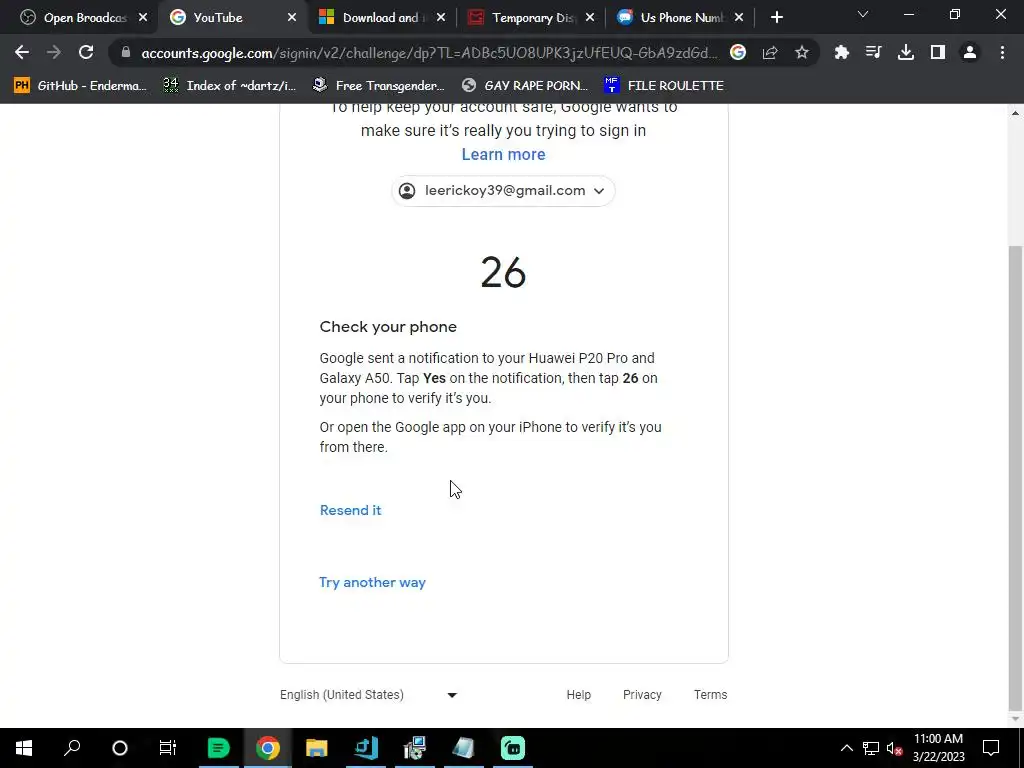Viewport: 1024px width, 768px height.
Task: Reload the page with the refresh icon
Action: [x=86, y=53]
